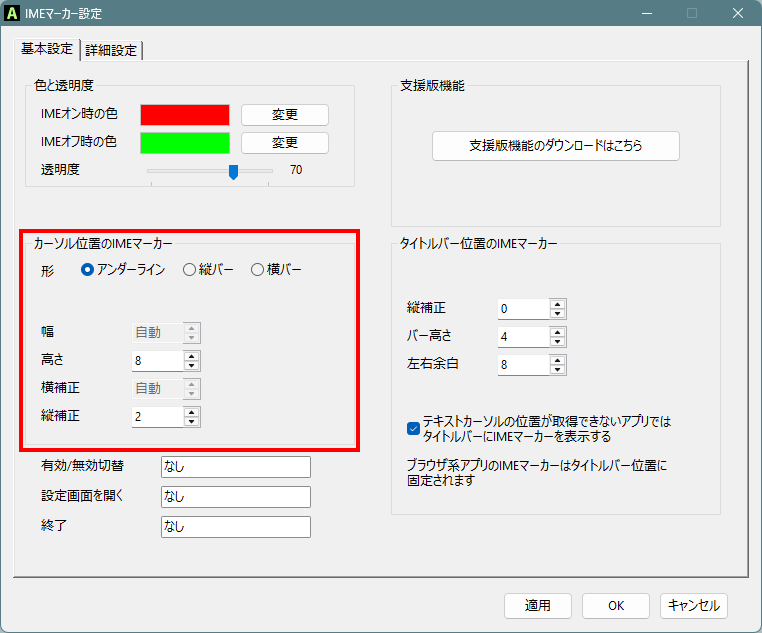Click the 有効/無効切替 hotkey field
Viewport: 762px width, 633px height.
coord(236,467)
